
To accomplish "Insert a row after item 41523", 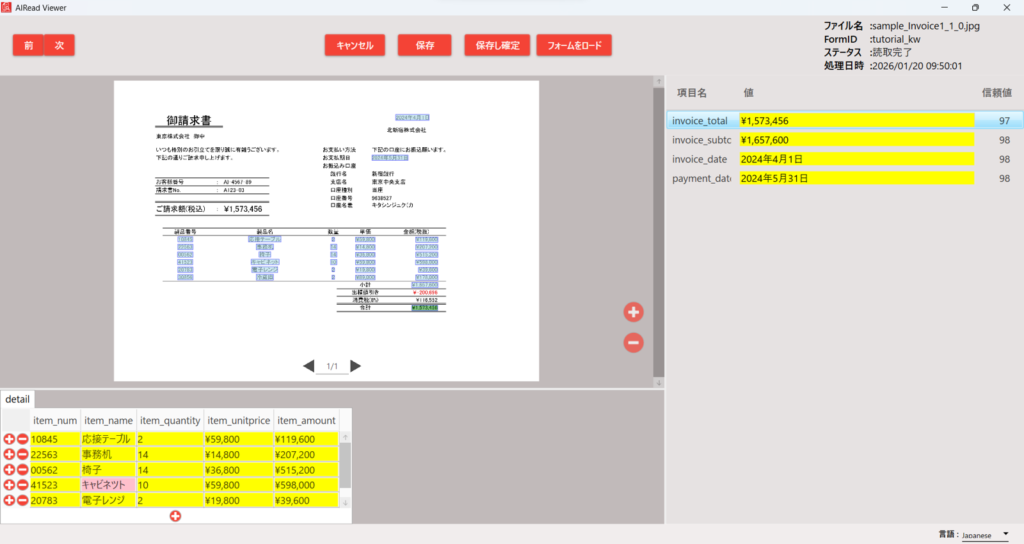I will tap(9, 485).
